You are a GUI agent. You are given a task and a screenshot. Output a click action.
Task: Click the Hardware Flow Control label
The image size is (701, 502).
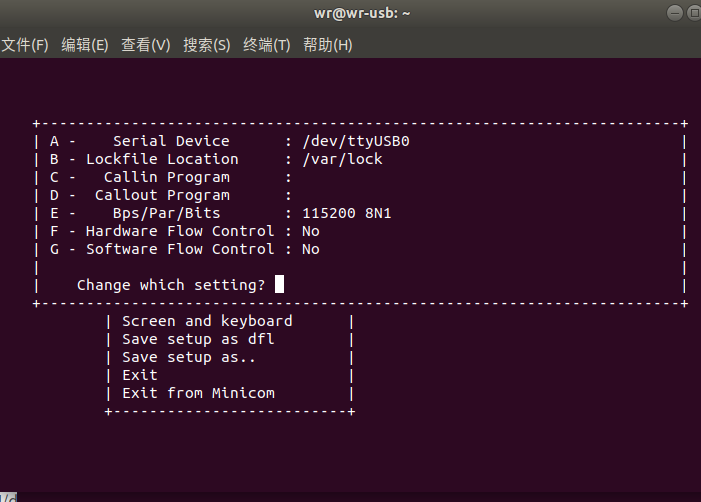click(x=180, y=231)
